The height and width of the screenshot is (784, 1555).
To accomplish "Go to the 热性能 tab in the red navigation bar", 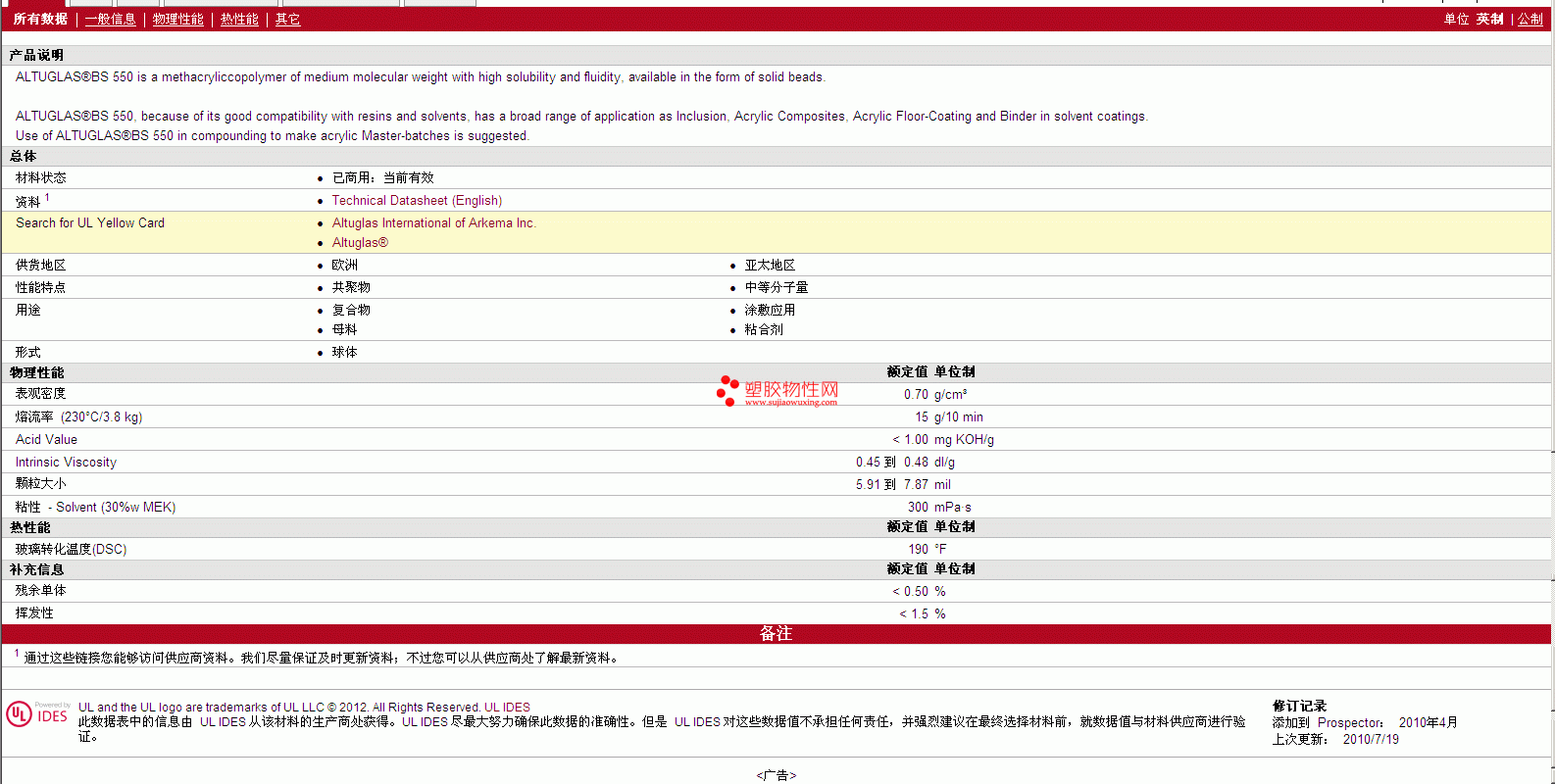I will click(239, 19).
